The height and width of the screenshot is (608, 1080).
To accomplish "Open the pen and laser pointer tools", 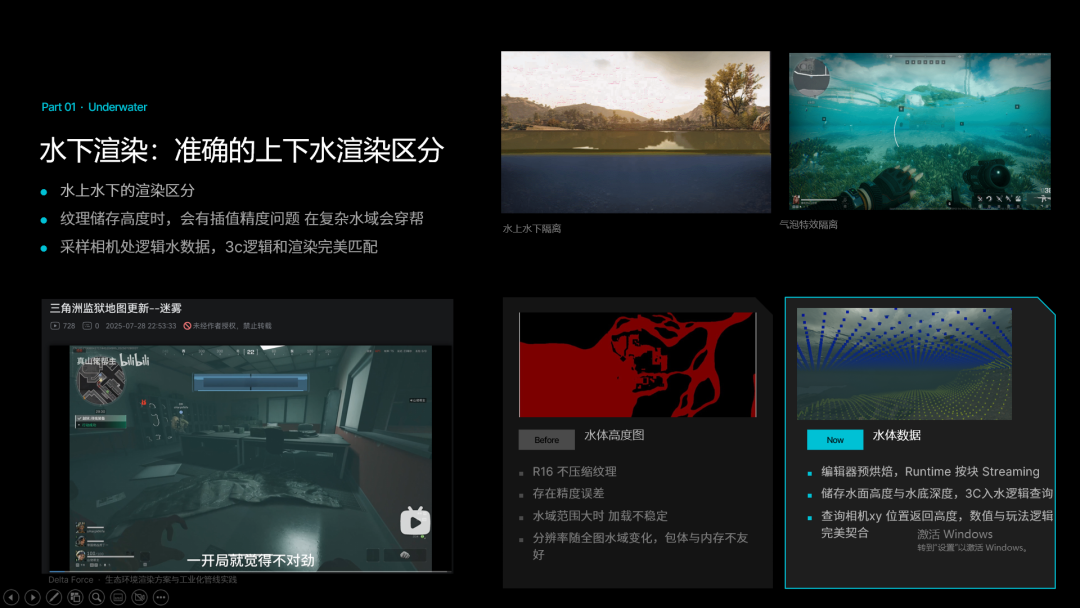I will [x=54, y=597].
